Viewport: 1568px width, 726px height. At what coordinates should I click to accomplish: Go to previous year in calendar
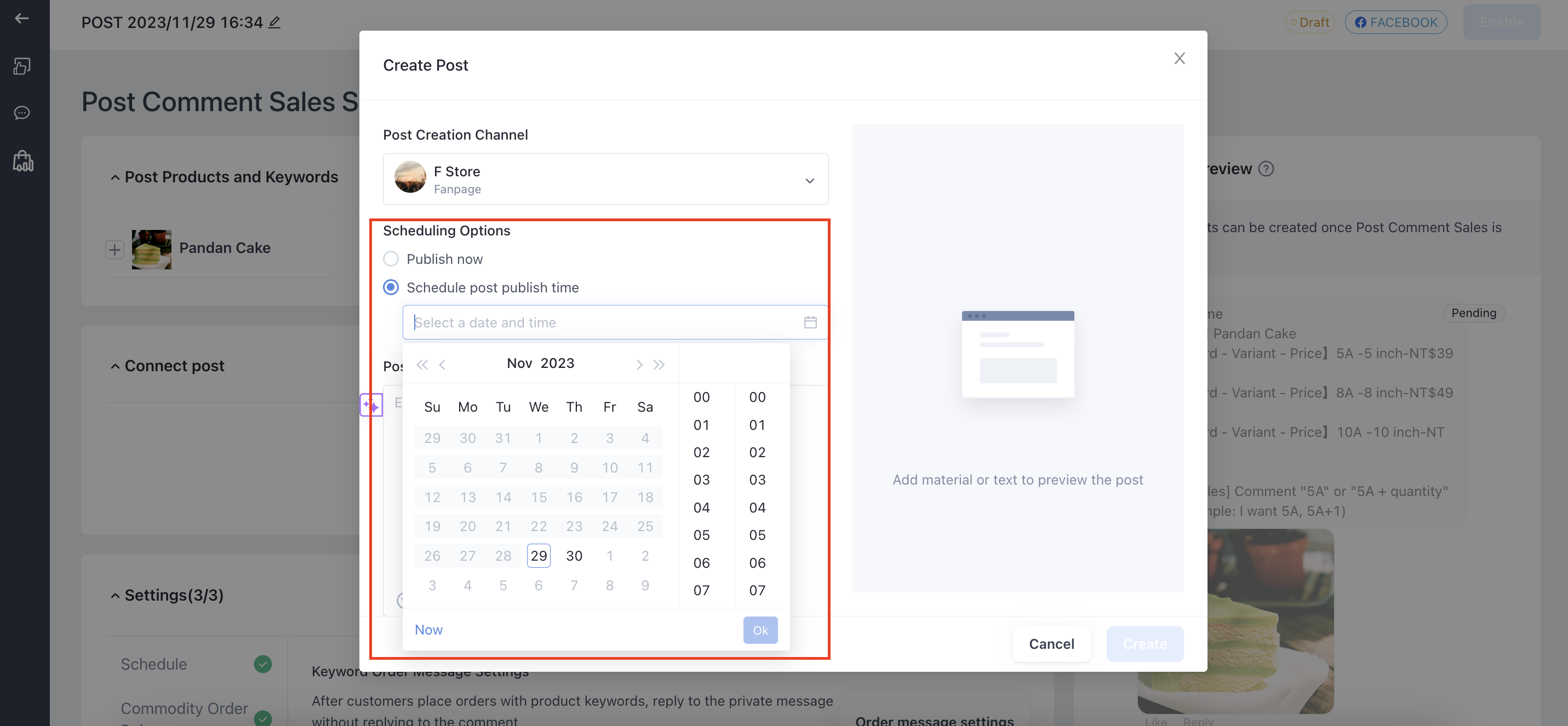pyautogui.click(x=422, y=364)
